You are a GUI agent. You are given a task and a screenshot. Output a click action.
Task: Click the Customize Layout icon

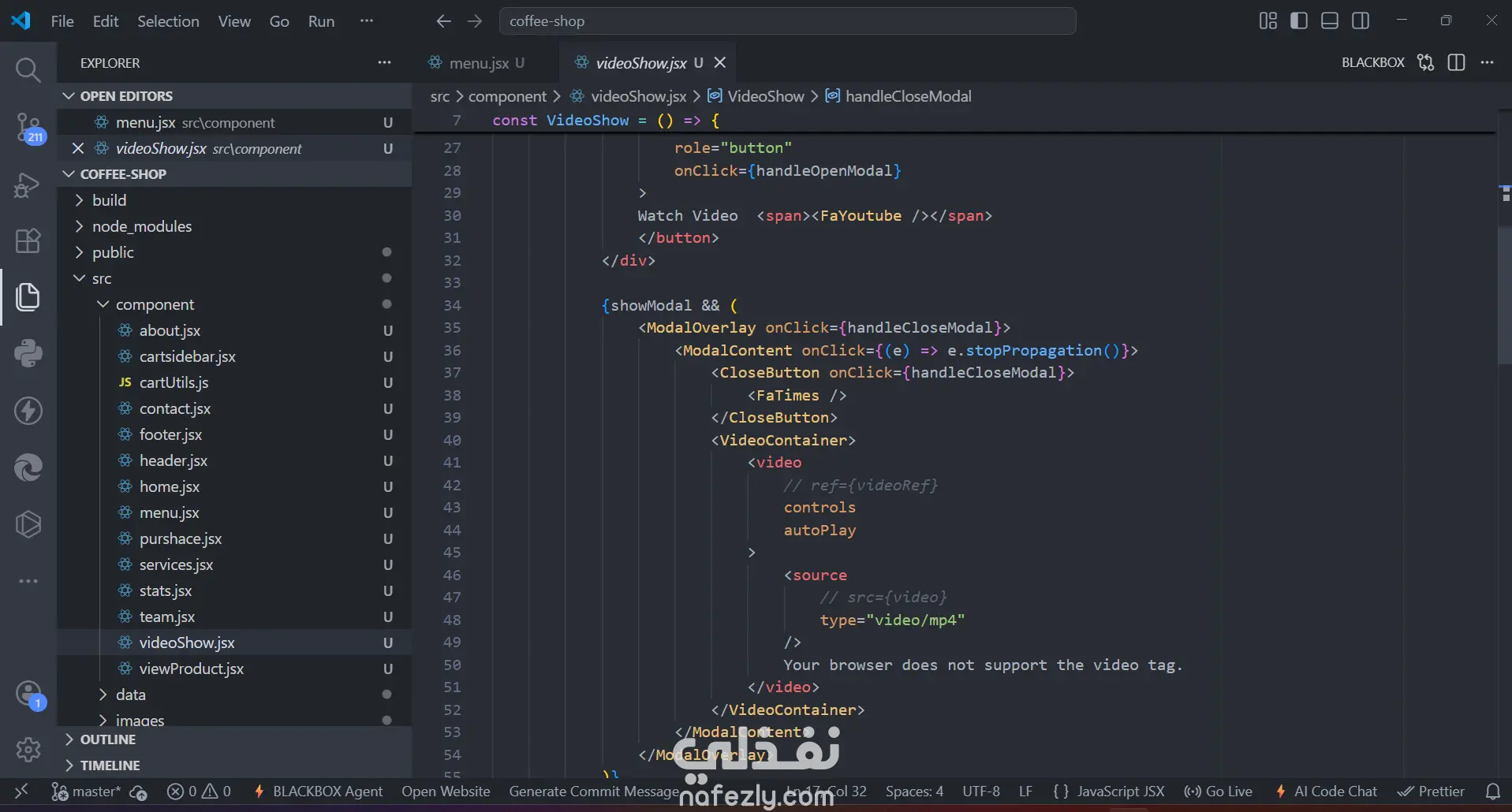click(1268, 21)
